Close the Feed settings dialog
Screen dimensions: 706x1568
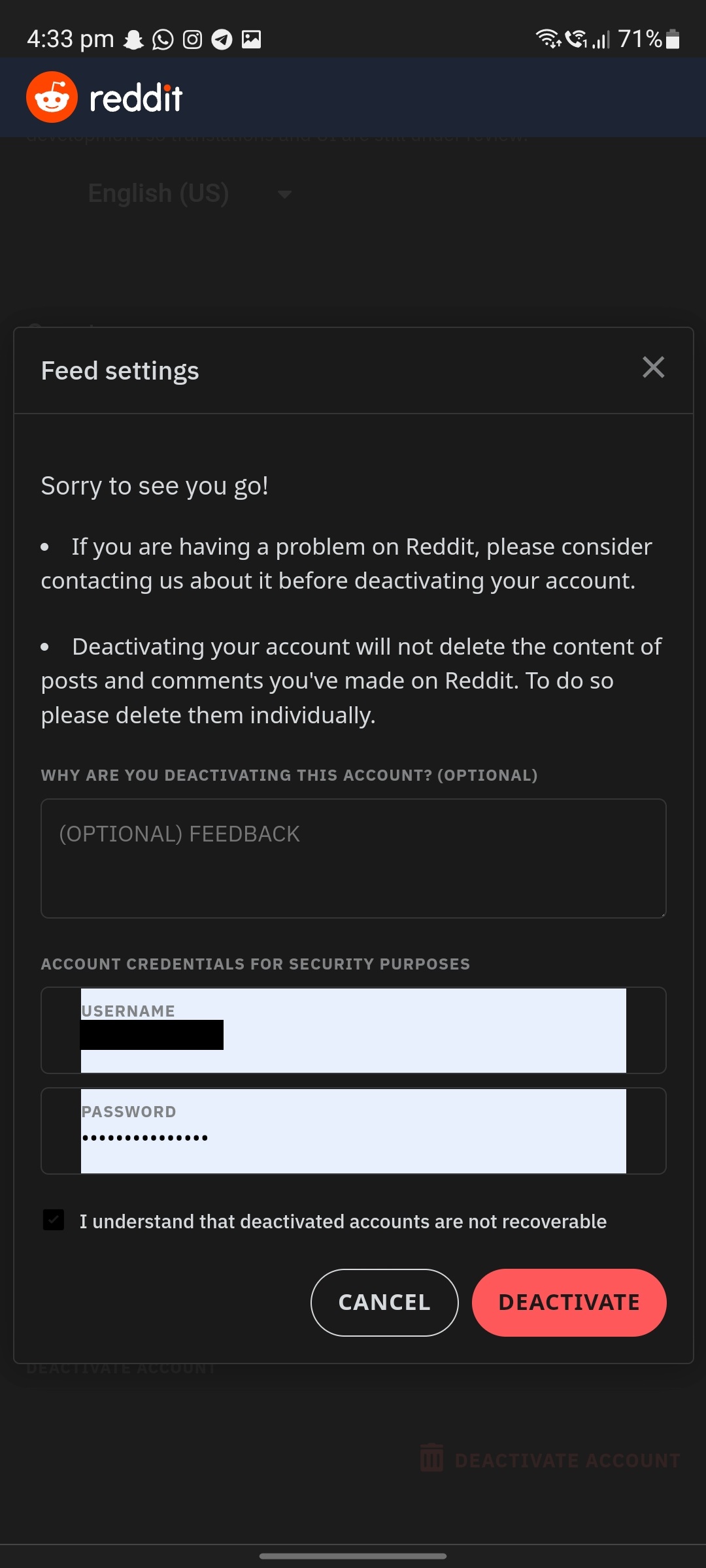[x=652, y=368]
